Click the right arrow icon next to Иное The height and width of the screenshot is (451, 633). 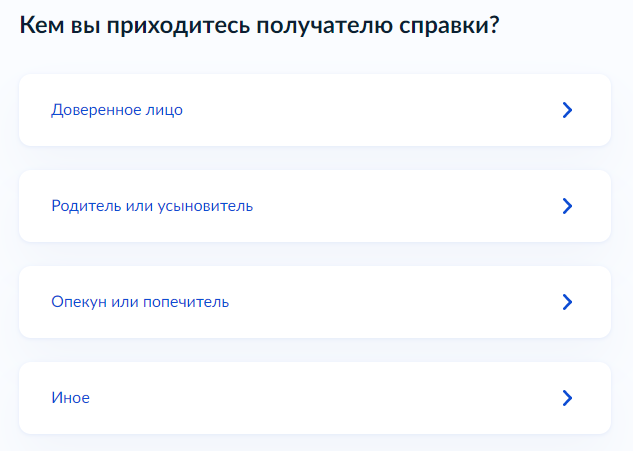click(x=567, y=398)
